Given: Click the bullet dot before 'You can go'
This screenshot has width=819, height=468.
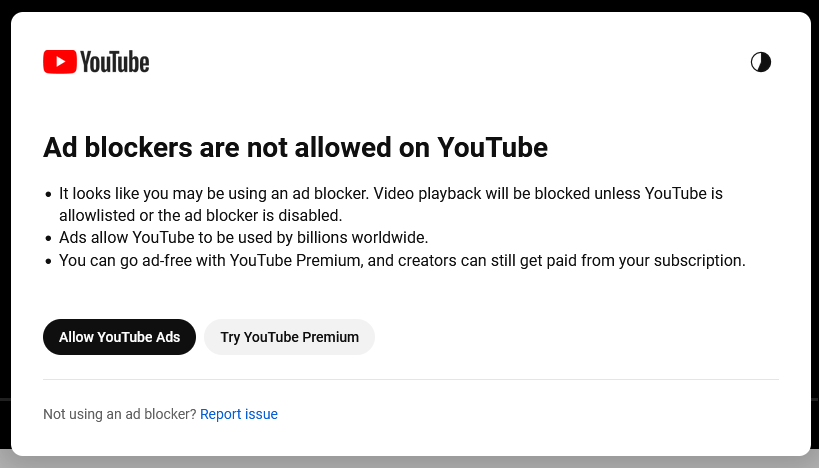Looking at the screenshot, I should 49,261.
